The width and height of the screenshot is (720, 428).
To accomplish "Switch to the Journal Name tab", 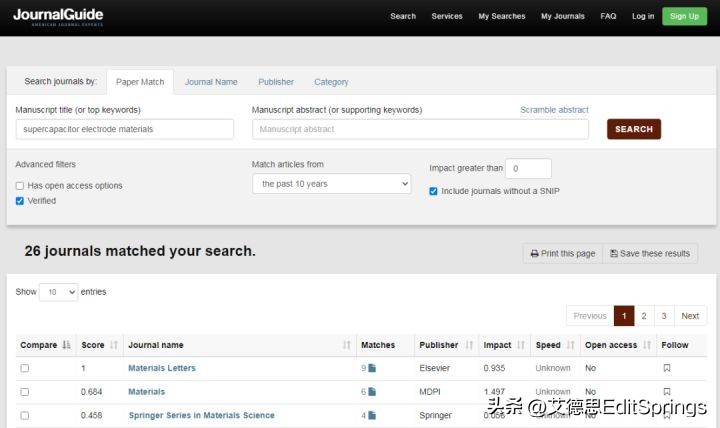I will click(211, 82).
